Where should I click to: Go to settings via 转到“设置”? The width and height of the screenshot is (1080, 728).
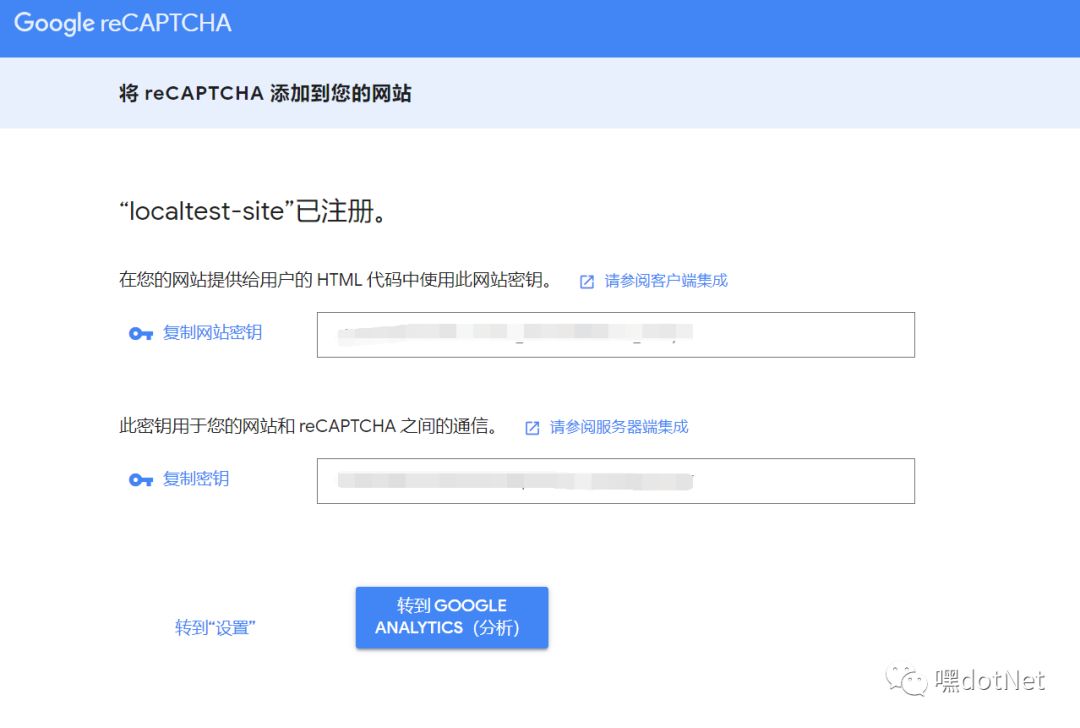(x=215, y=627)
